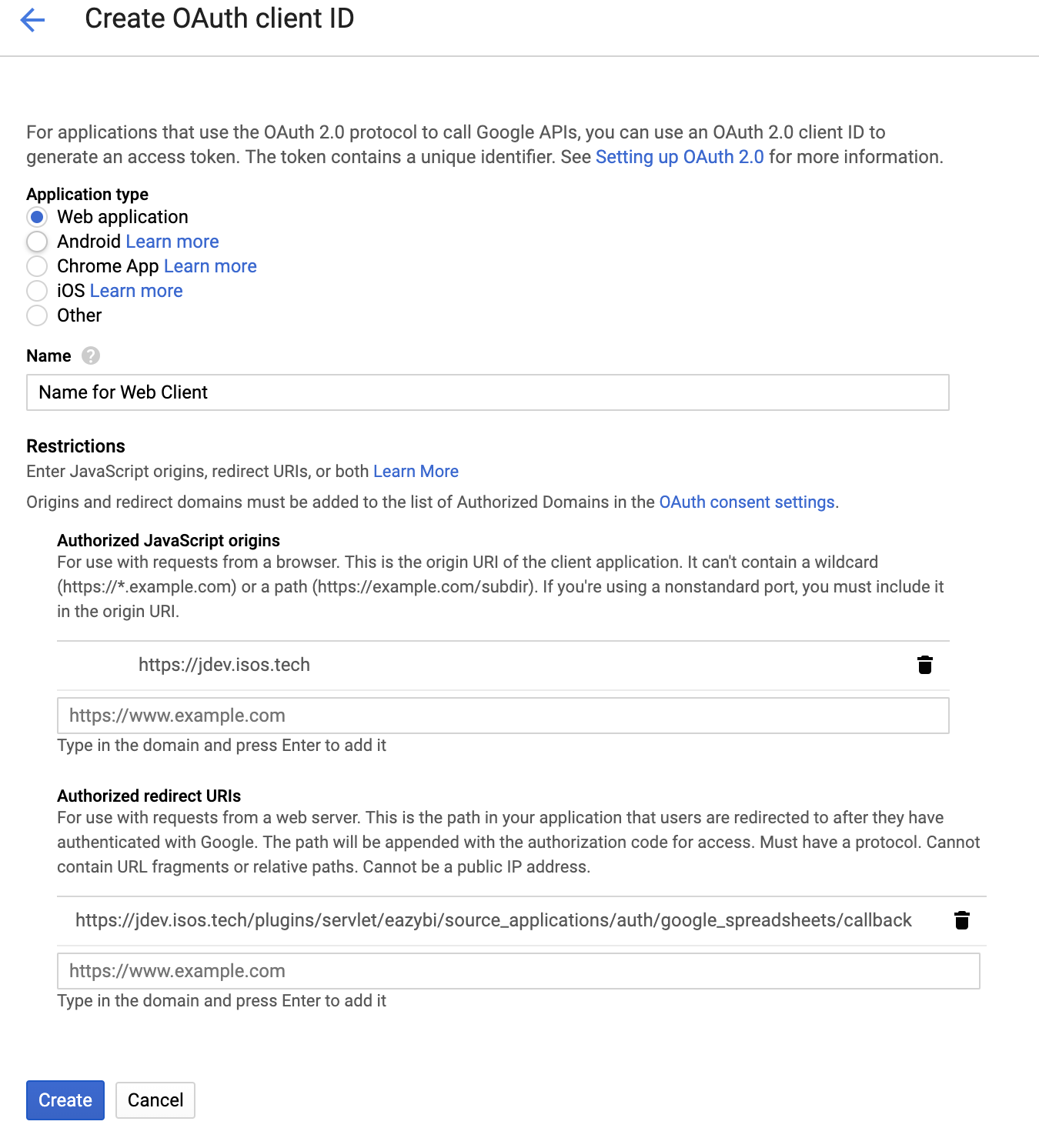Click the back arrow icon
Viewport: 1039px width, 1148px height.
coord(32,20)
